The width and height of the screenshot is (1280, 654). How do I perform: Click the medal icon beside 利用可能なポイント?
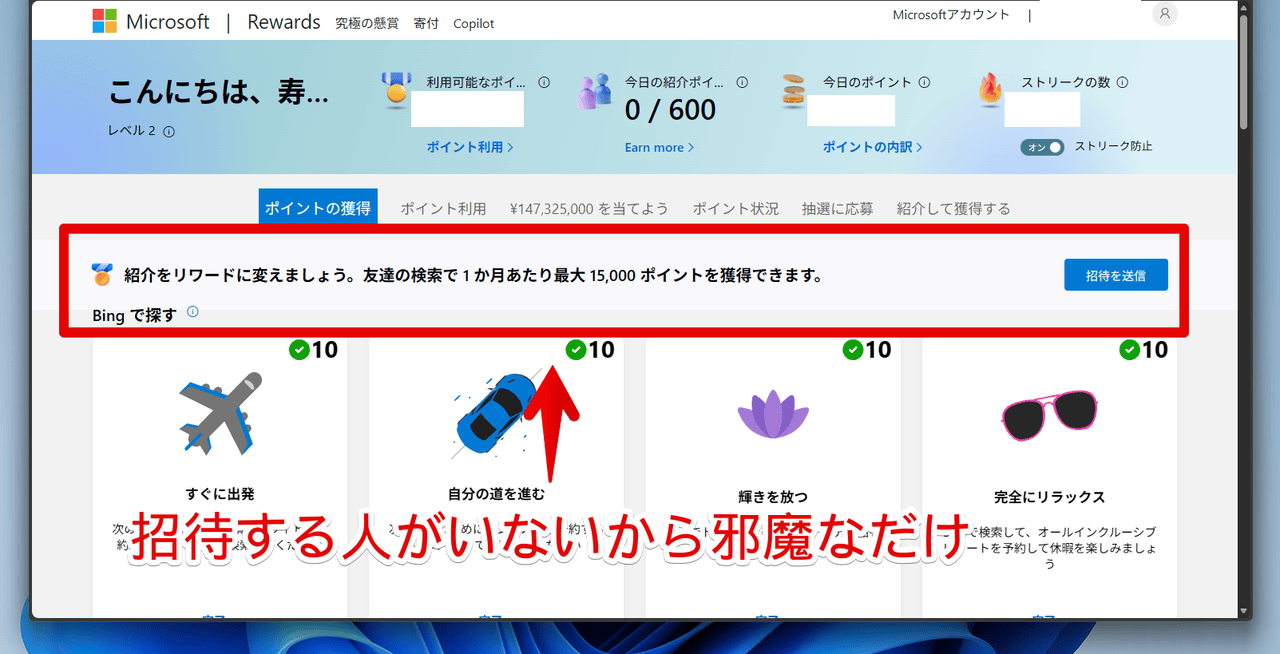[x=395, y=95]
